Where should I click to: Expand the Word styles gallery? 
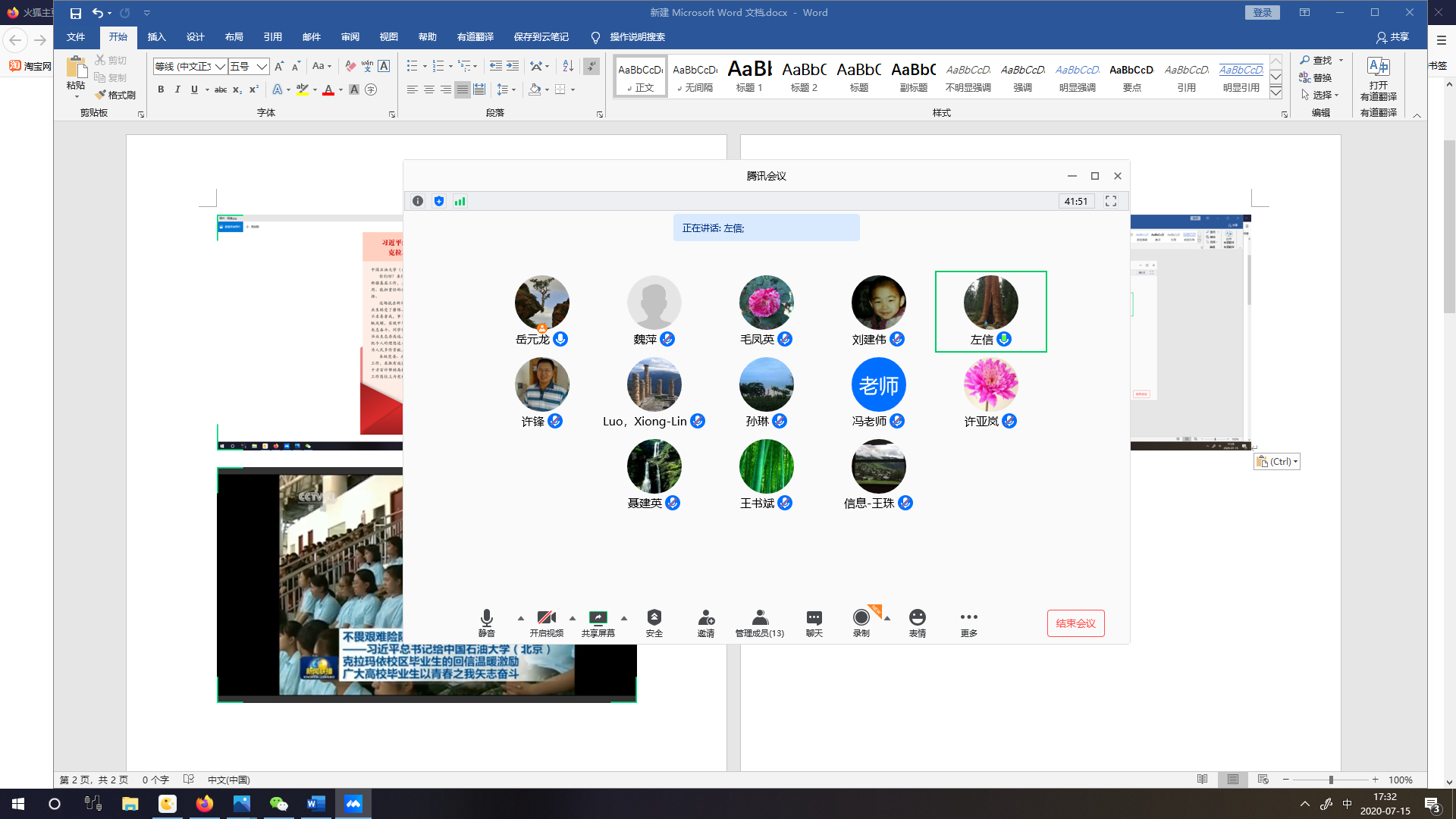[1276, 93]
